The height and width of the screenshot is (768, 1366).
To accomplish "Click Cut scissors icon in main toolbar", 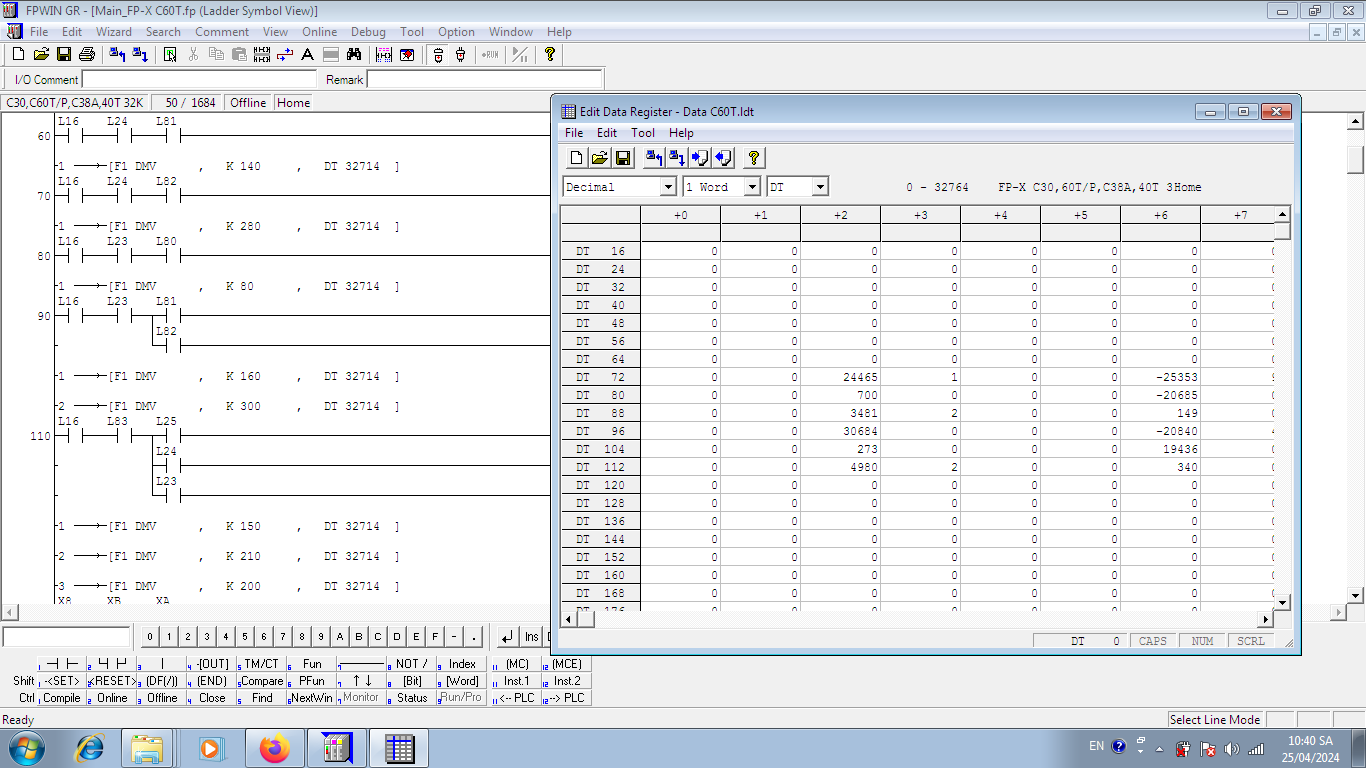I will click(193, 55).
